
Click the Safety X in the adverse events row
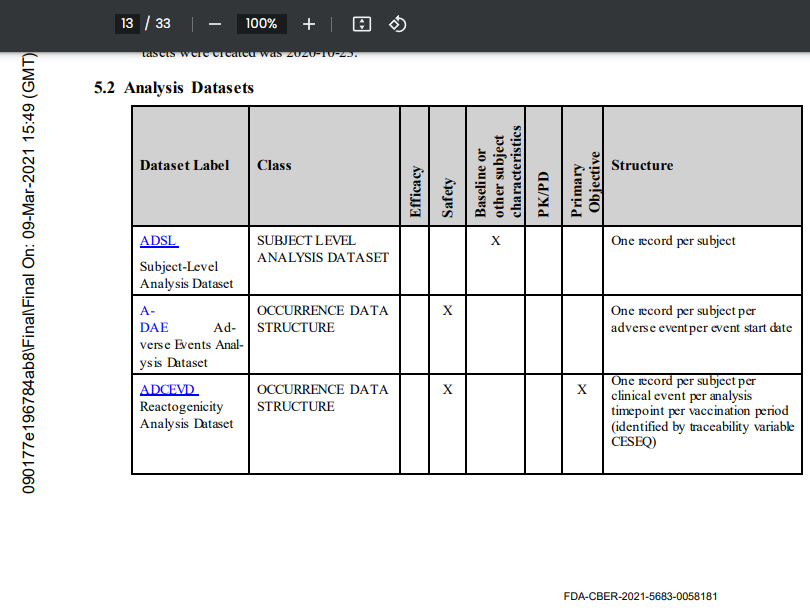(448, 311)
